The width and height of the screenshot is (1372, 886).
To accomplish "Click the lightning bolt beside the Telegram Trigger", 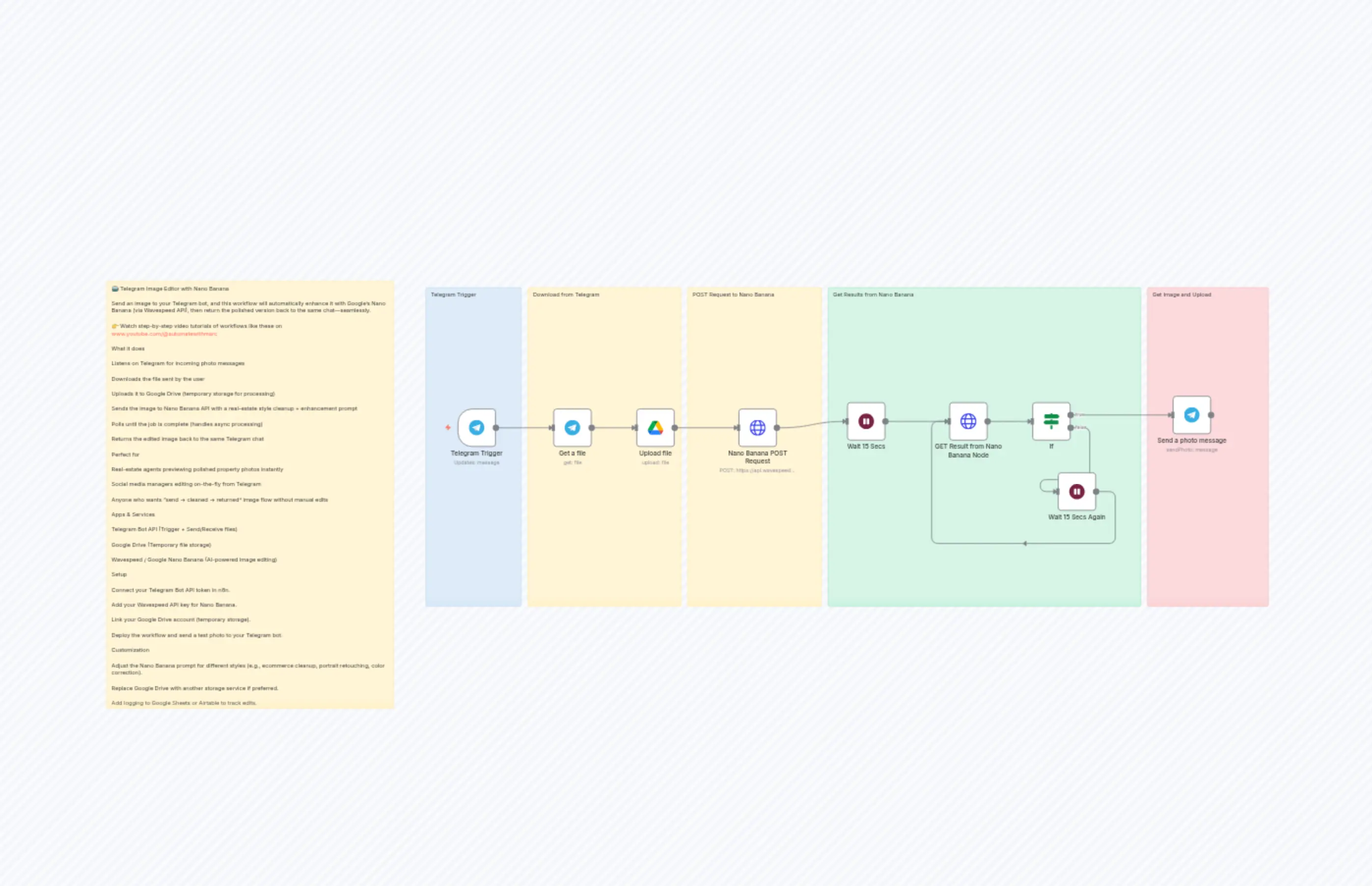I will pos(448,428).
